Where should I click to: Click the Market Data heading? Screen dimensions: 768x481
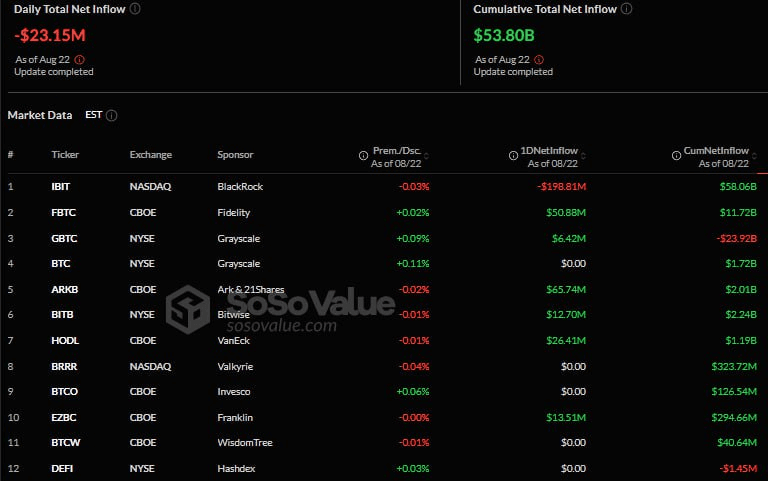40,115
